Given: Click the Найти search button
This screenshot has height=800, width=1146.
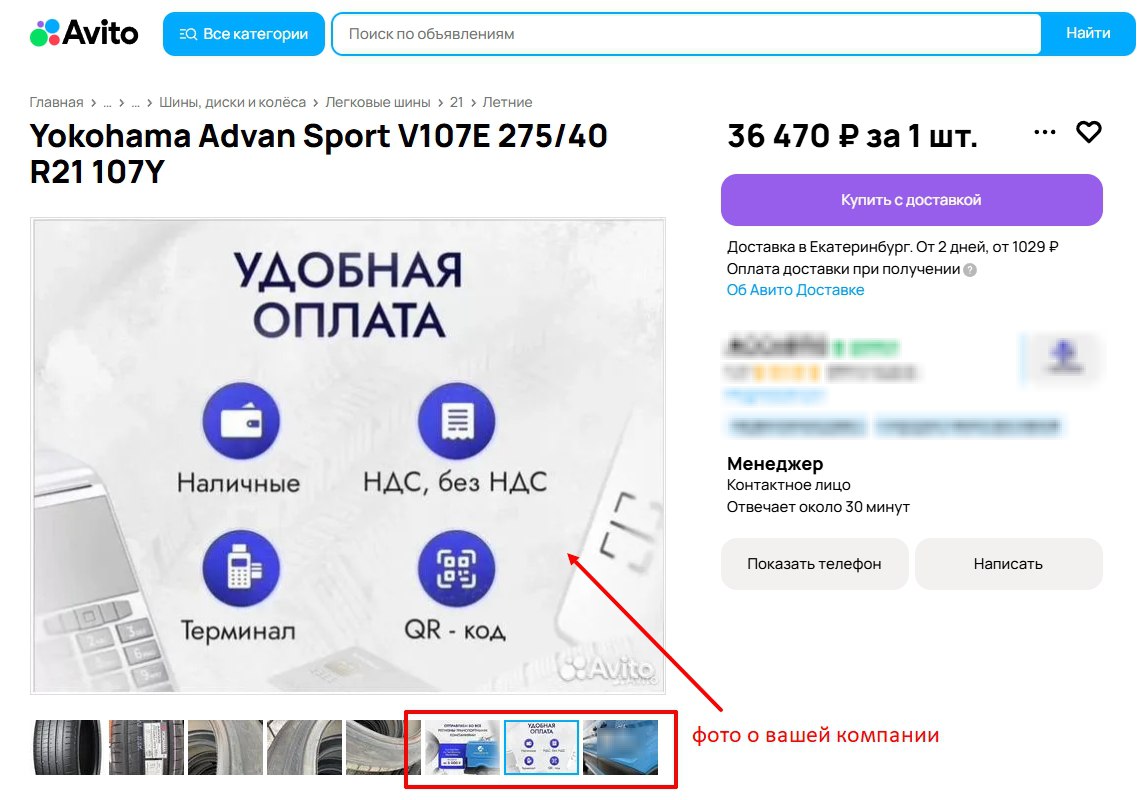Looking at the screenshot, I should (x=1088, y=34).
